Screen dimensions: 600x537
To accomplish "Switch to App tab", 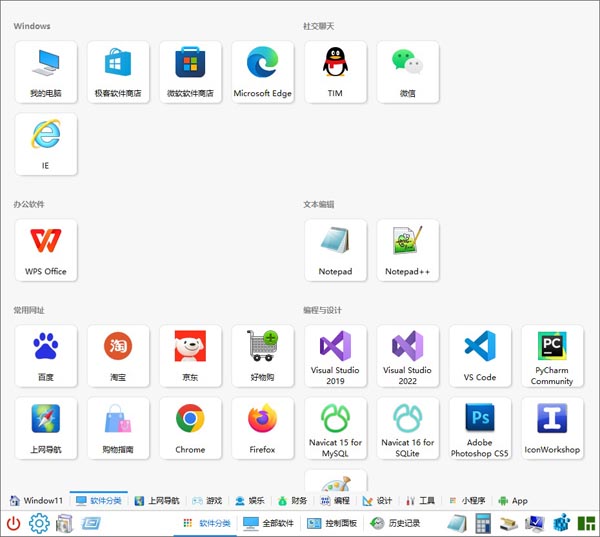I will [513, 501].
